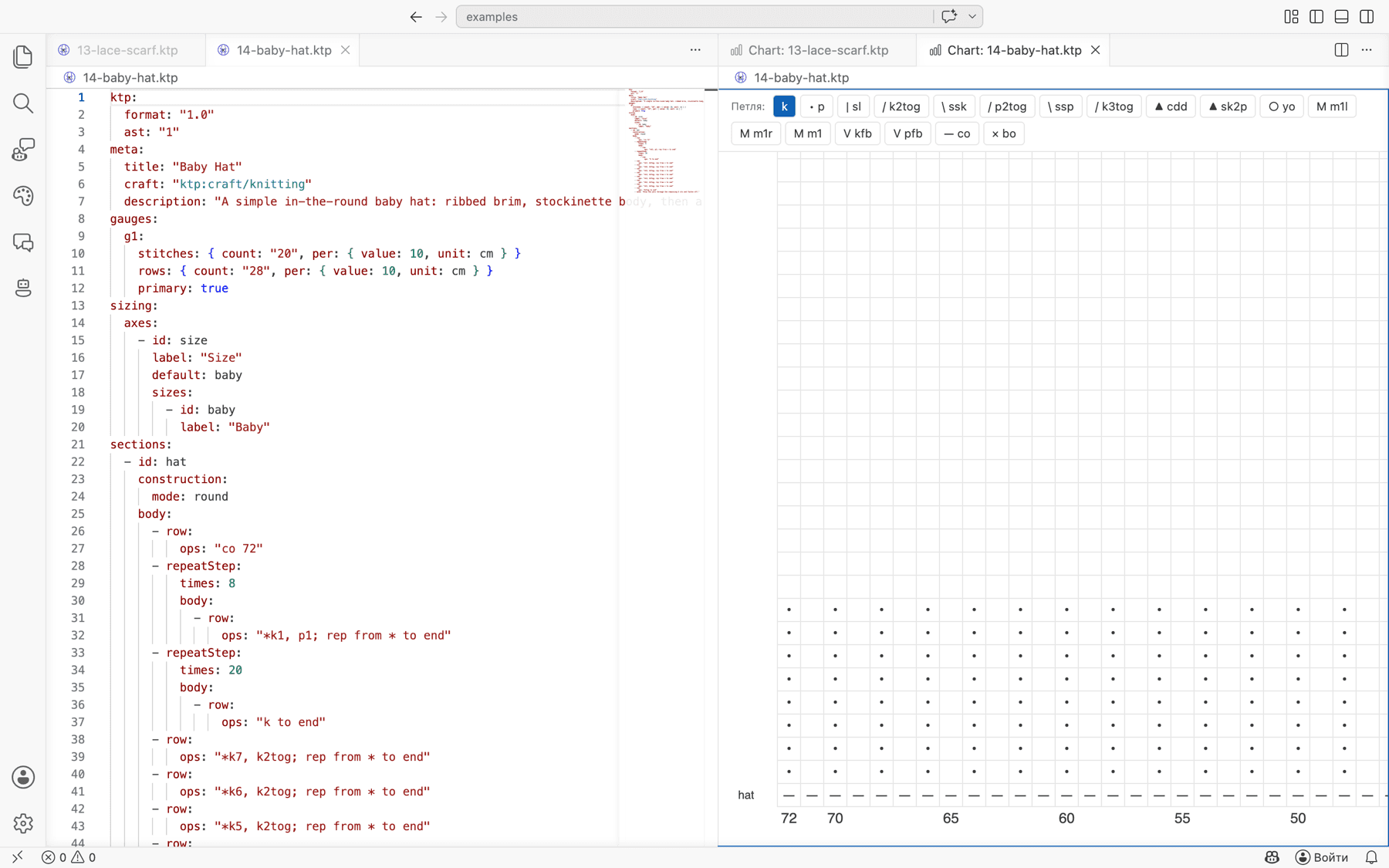
Task: Expand chat dropdown chevron in title bar
Action: tap(972, 16)
